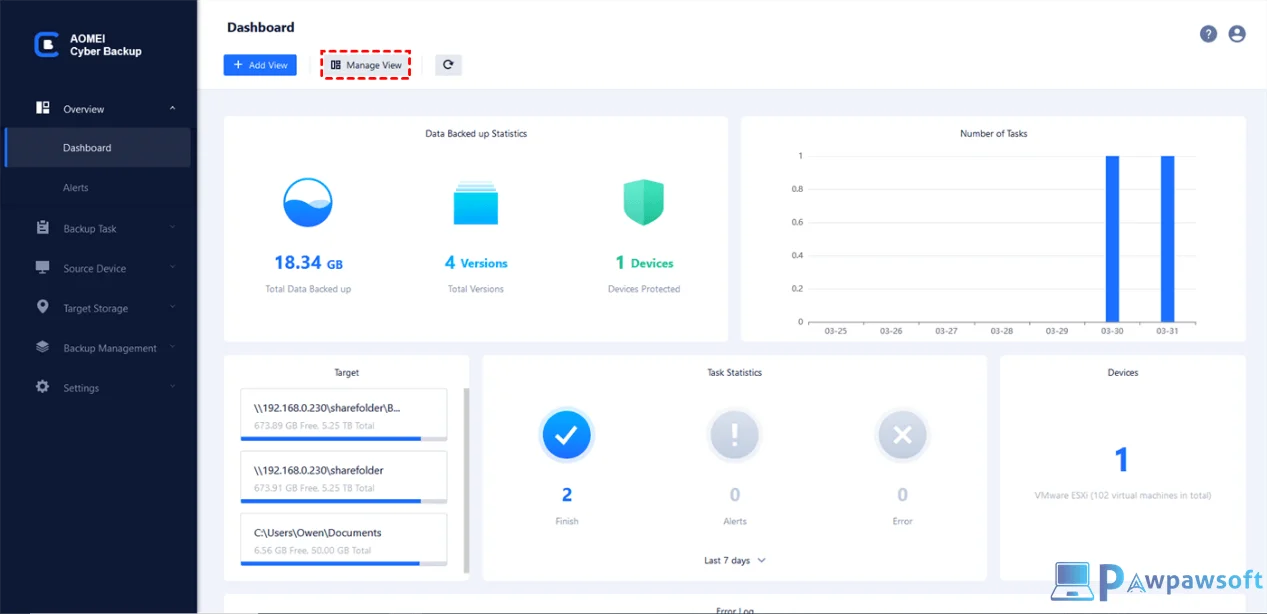Viewport: 1267px width, 614px height.
Task: Collapse the Overview menu chevron
Action: [172, 108]
